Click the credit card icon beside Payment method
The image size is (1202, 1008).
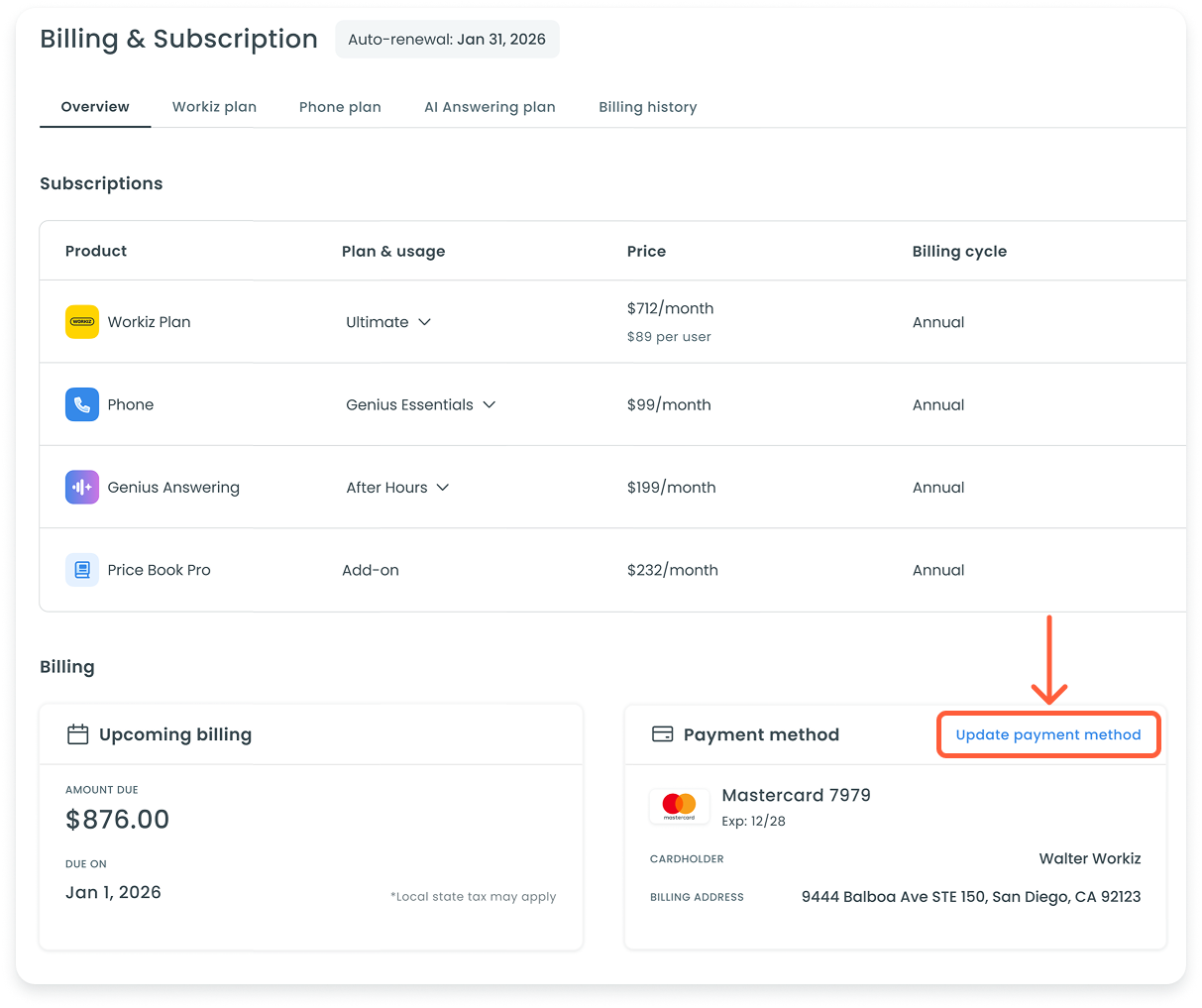point(662,734)
